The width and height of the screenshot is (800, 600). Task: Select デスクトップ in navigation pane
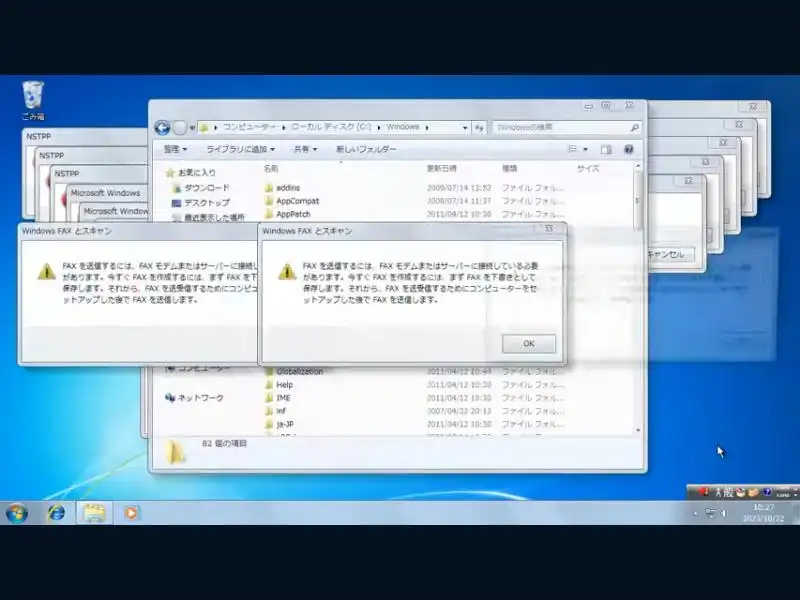coord(202,203)
